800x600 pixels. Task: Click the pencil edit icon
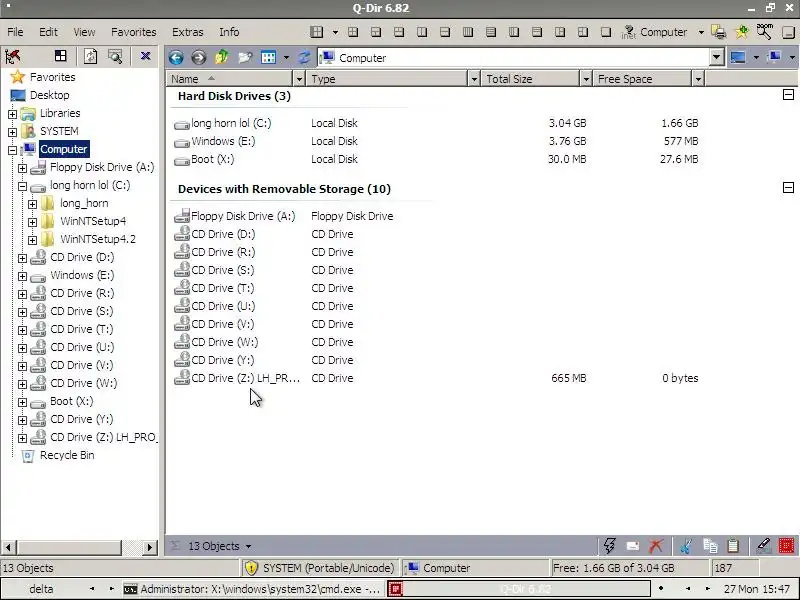click(x=763, y=545)
